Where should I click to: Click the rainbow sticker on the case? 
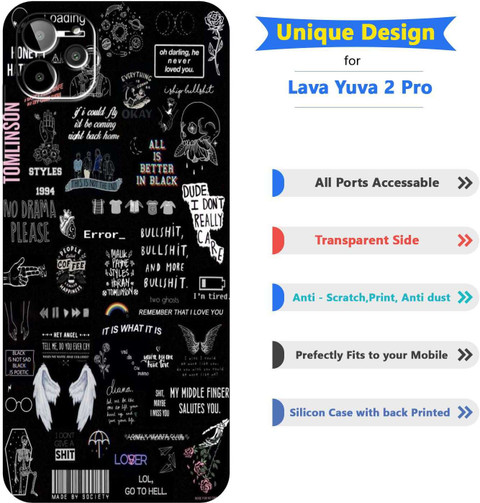point(116,309)
